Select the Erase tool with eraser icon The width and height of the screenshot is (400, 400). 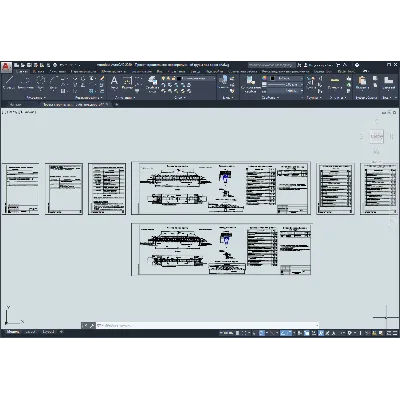pyautogui.click(x=102, y=79)
